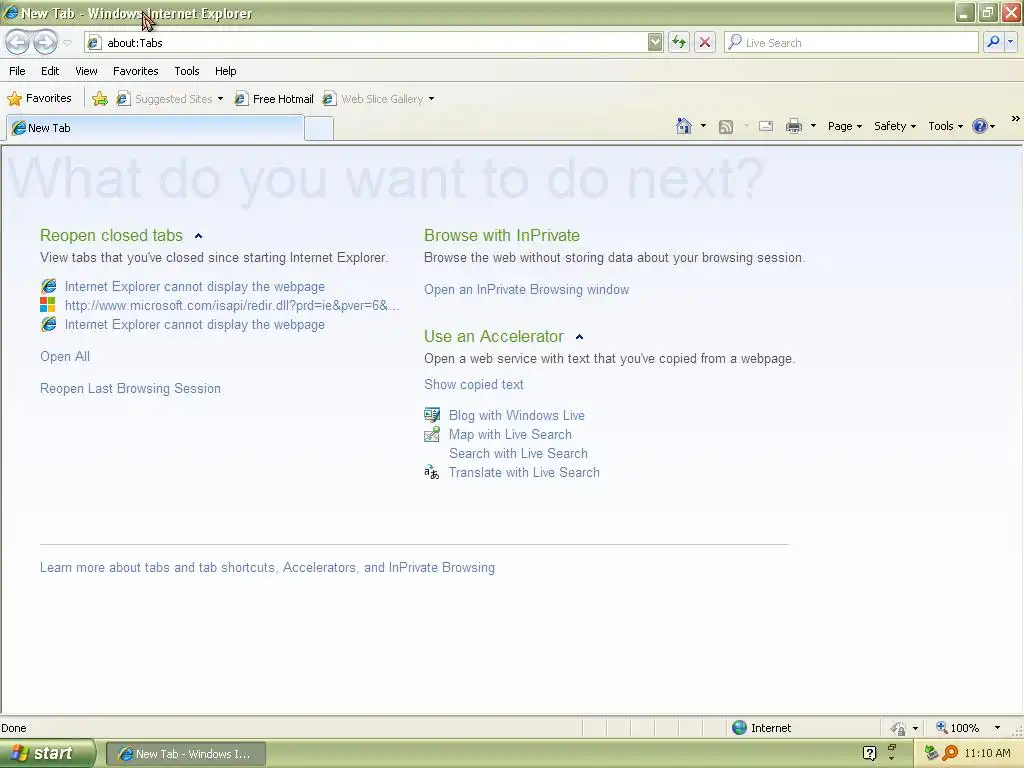Click the Forward navigation arrow button

point(45,42)
